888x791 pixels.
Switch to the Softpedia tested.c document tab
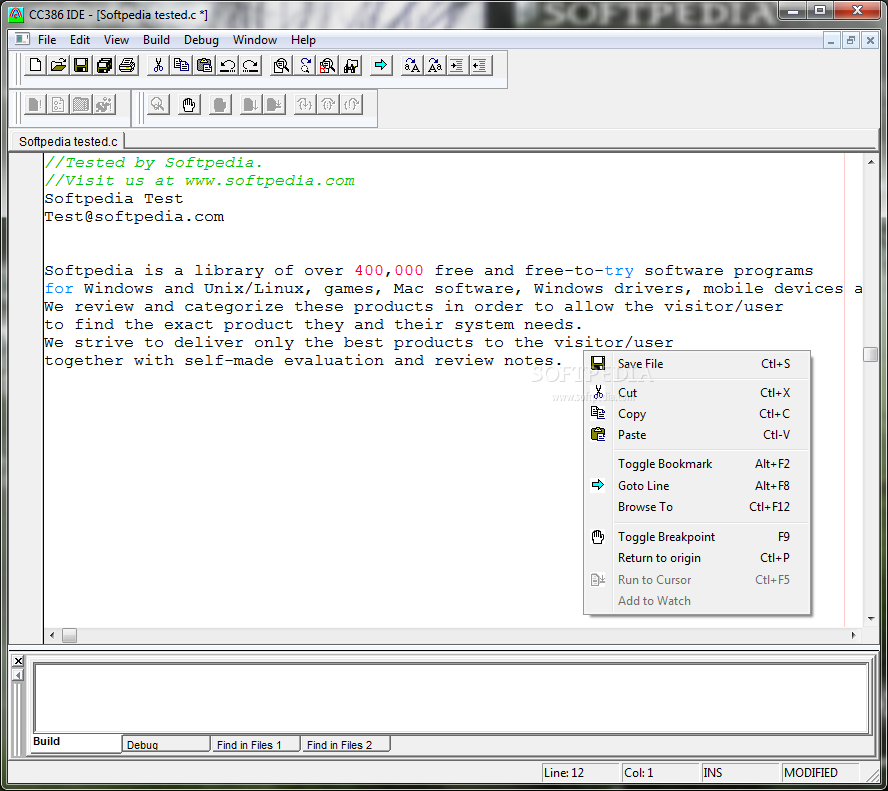coord(68,142)
